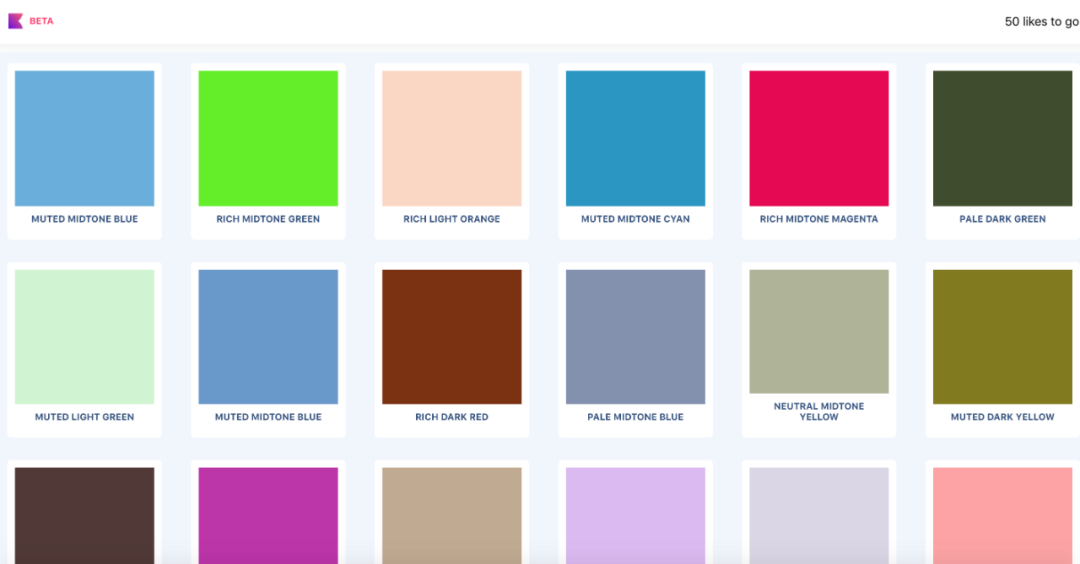Choose the unlabeled tan beige swatch

pos(452,515)
